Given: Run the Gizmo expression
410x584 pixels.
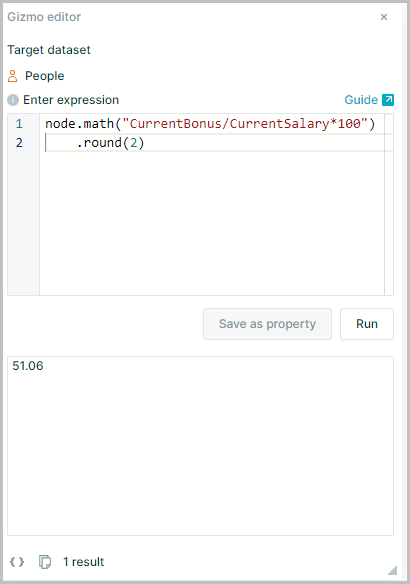Looking at the screenshot, I should [x=367, y=324].
